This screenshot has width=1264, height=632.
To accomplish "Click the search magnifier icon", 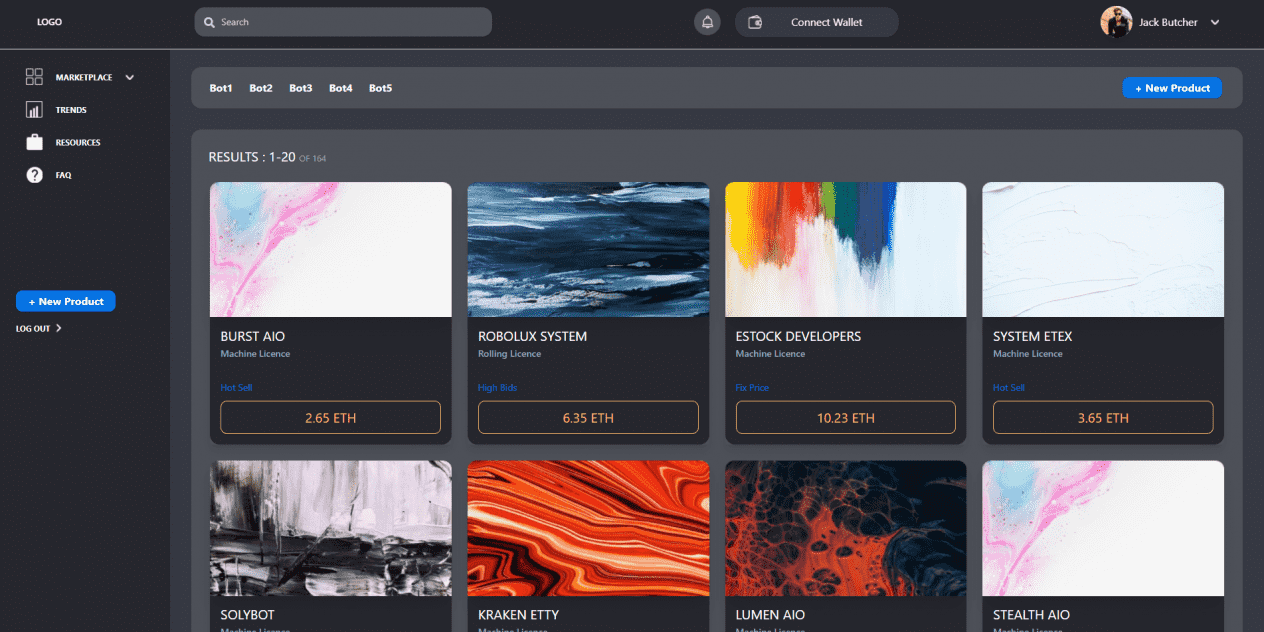I will [209, 22].
